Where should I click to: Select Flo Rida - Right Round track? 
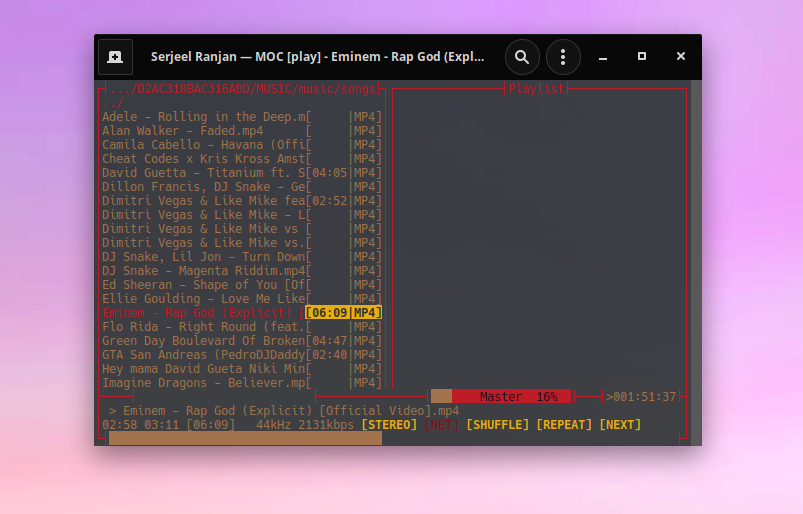point(242,327)
